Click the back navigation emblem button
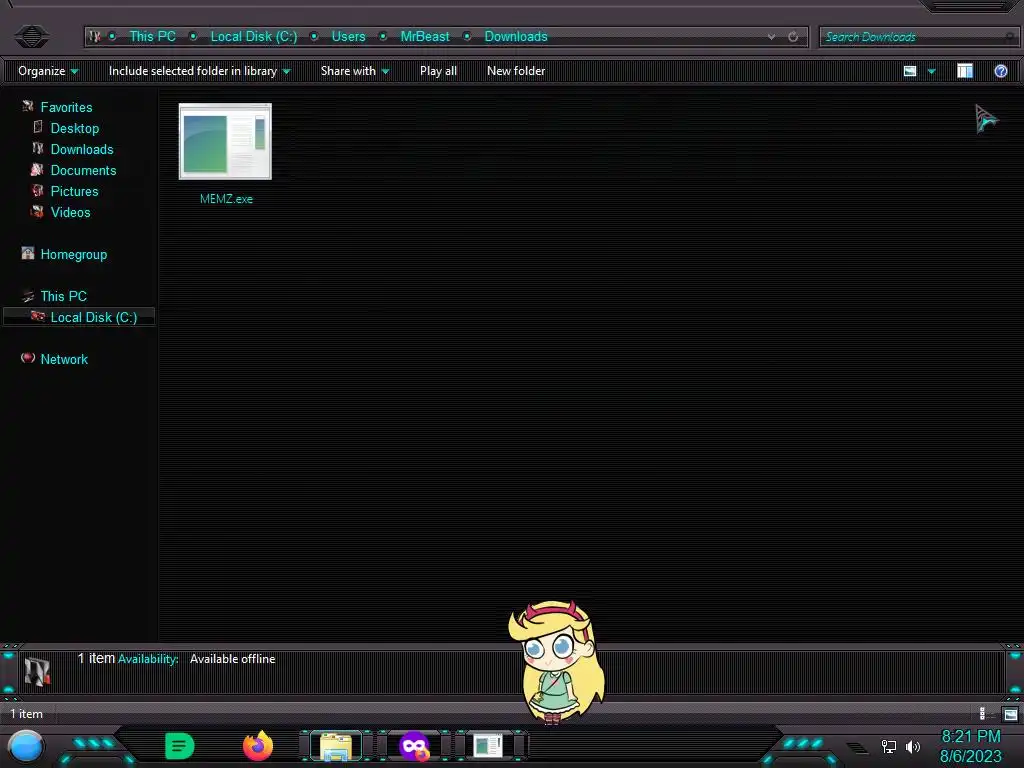This screenshot has height=768, width=1024. coord(31,36)
